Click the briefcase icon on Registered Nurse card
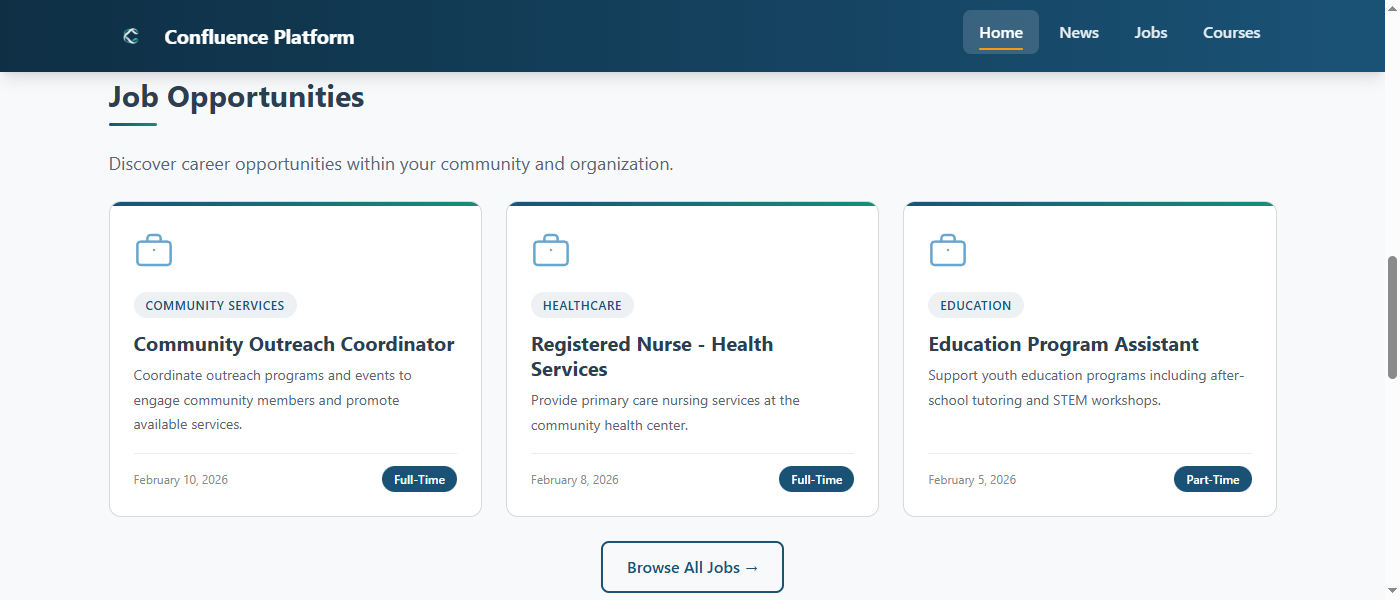Viewport: 1400px width, 600px height. click(x=550, y=249)
